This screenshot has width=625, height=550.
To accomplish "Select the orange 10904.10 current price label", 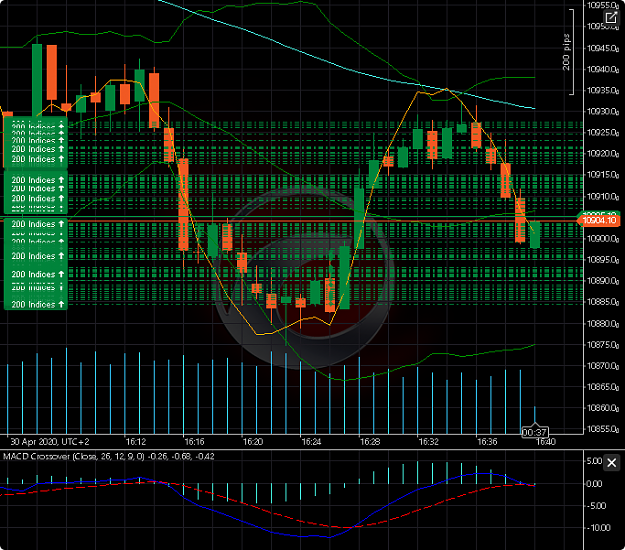I will 599,220.
